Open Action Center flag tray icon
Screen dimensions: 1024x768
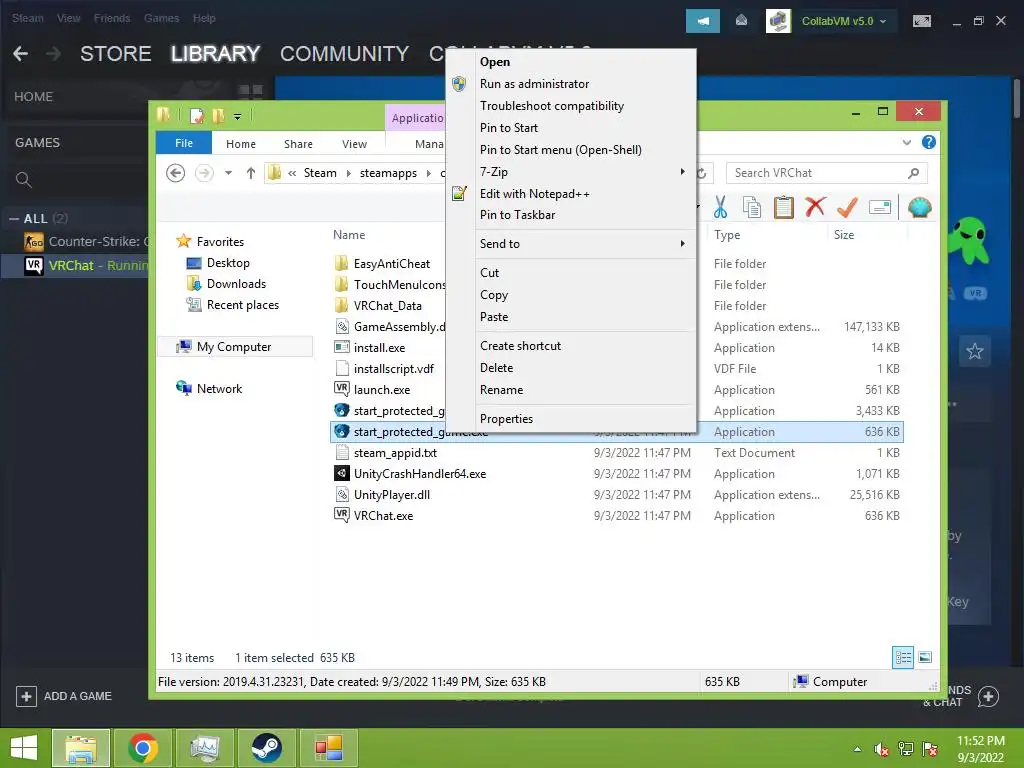(x=930, y=749)
